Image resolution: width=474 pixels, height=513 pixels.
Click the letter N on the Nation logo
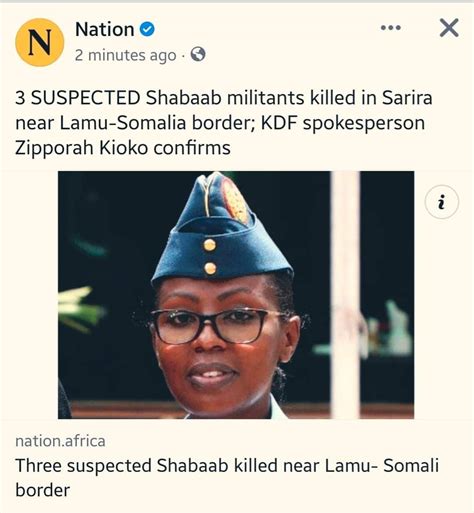point(40,42)
